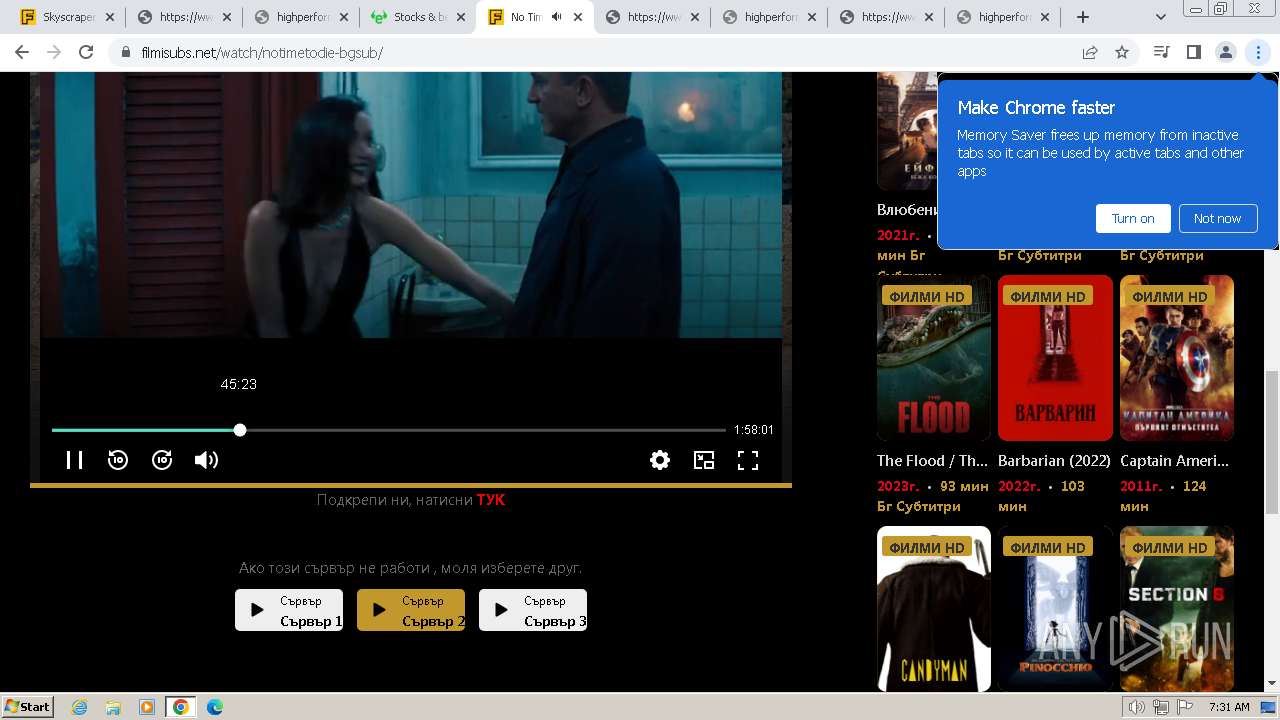Click The Flood title link
1280x720 pixels.
tap(932, 461)
